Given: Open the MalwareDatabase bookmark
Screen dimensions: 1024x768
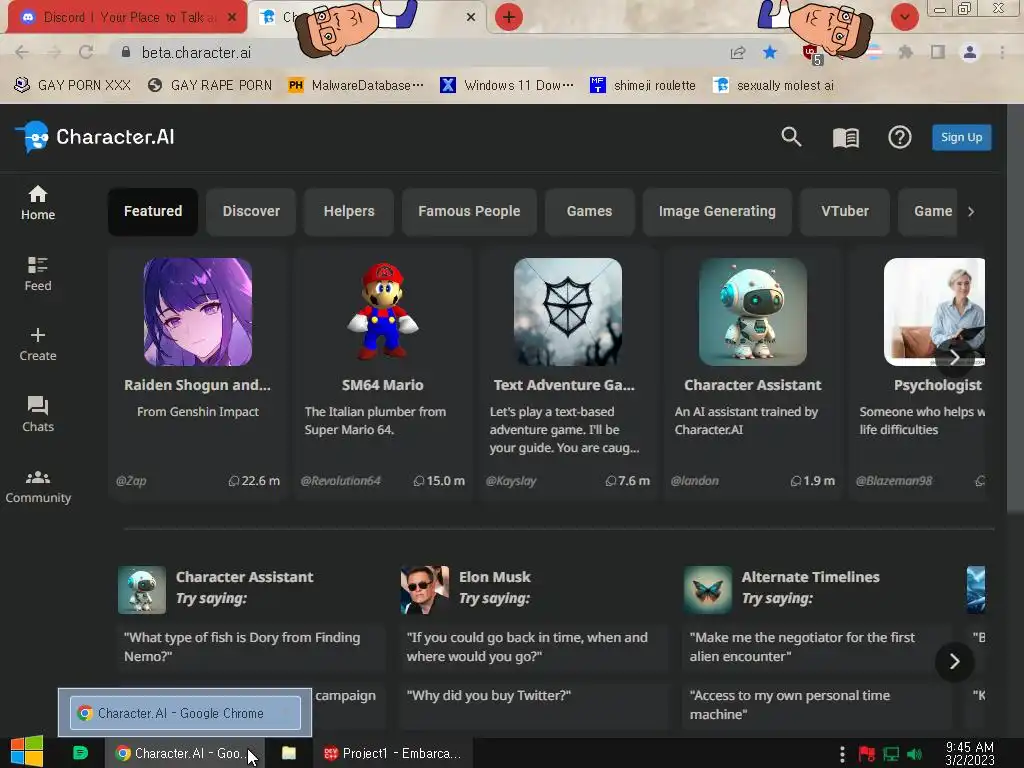Looking at the screenshot, I should (x=357, y=86).
